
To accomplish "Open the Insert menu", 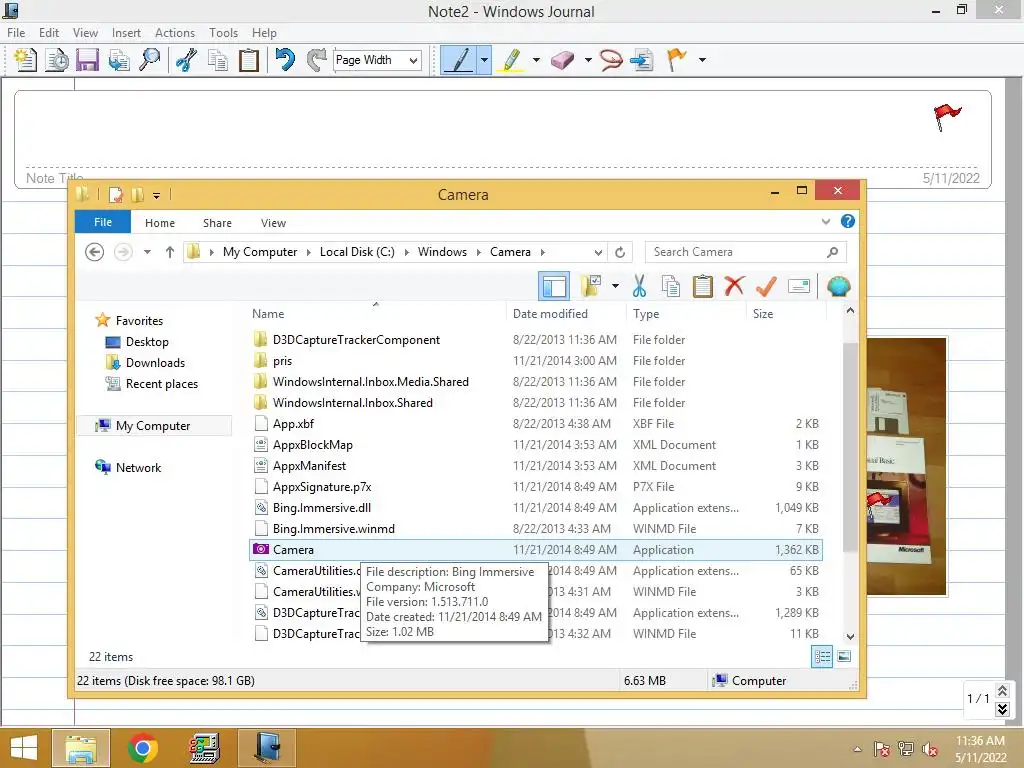I will pyautogui.click(x=126, y=33).
